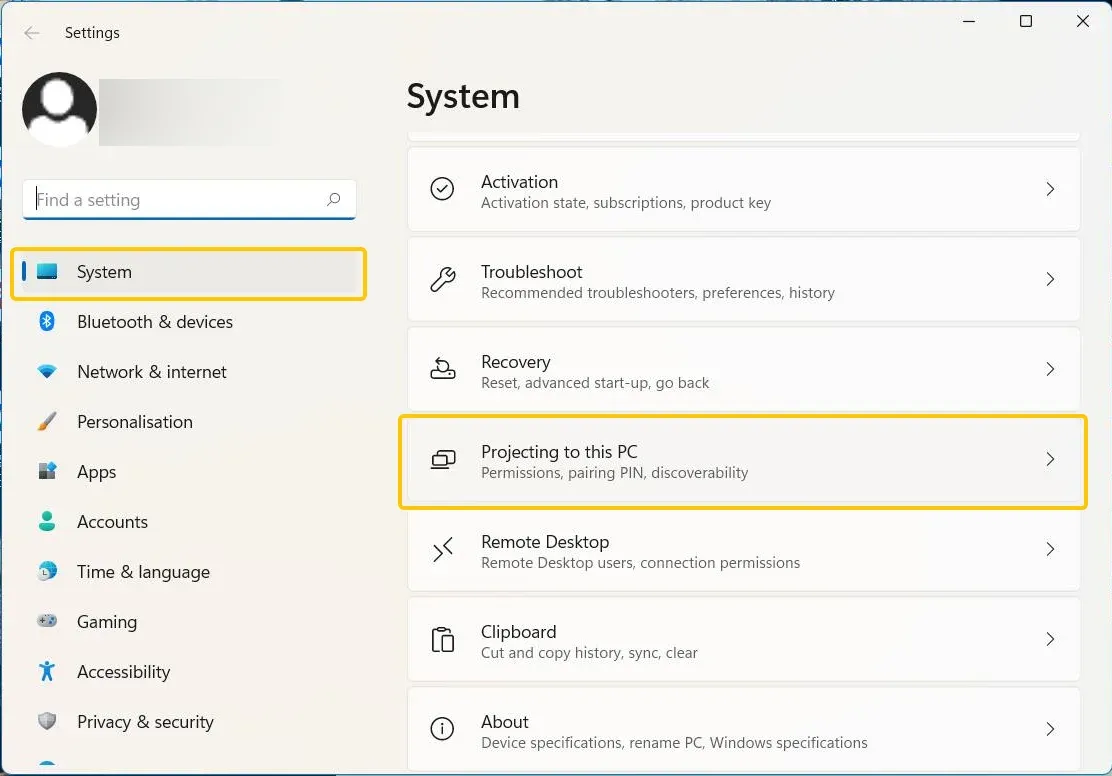Expand Activation with its chevron
This screenshot has width=1112, height=776.
click(1050, 189)
